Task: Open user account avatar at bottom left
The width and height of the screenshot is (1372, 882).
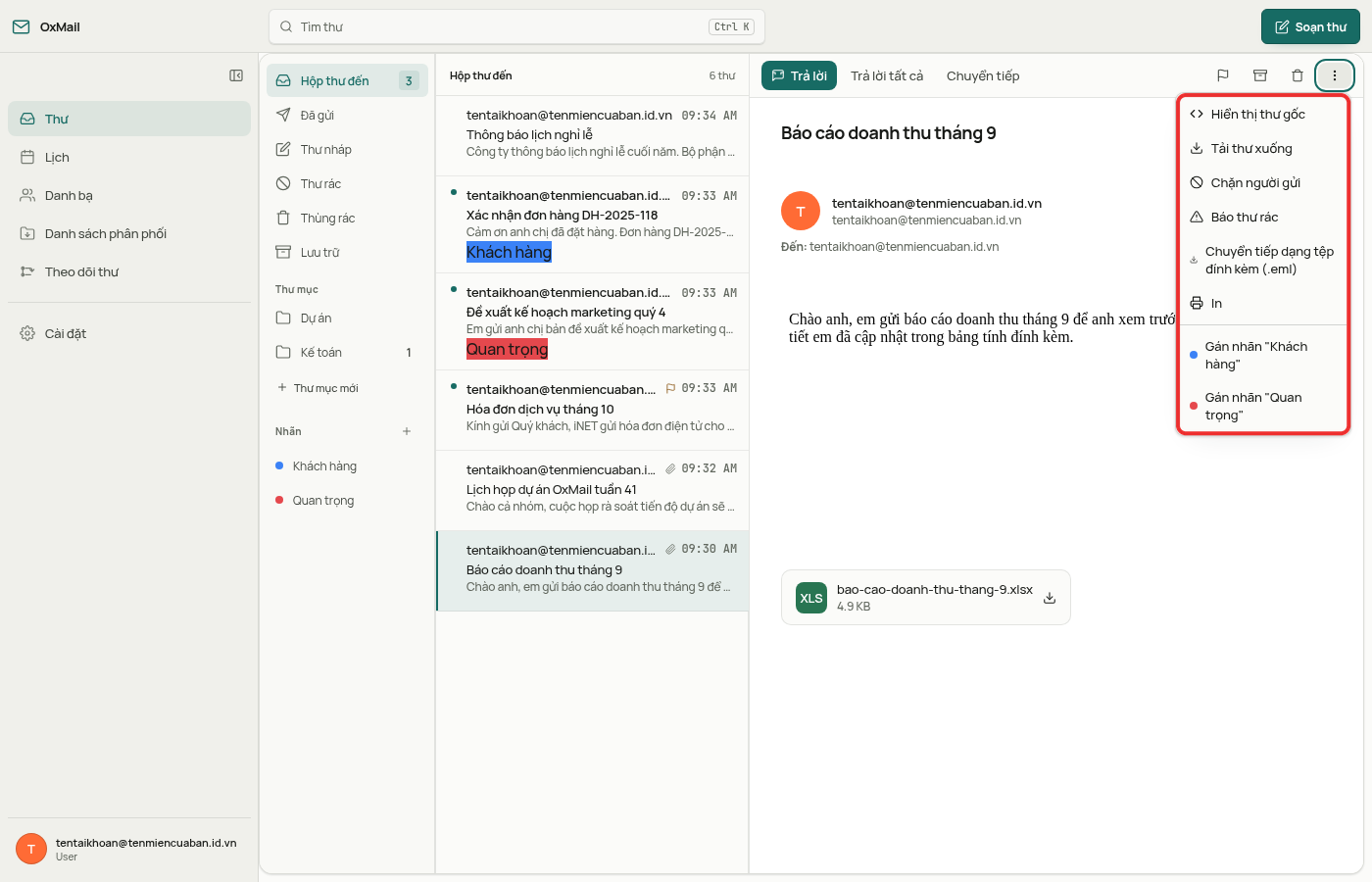Action: (31, 849)
